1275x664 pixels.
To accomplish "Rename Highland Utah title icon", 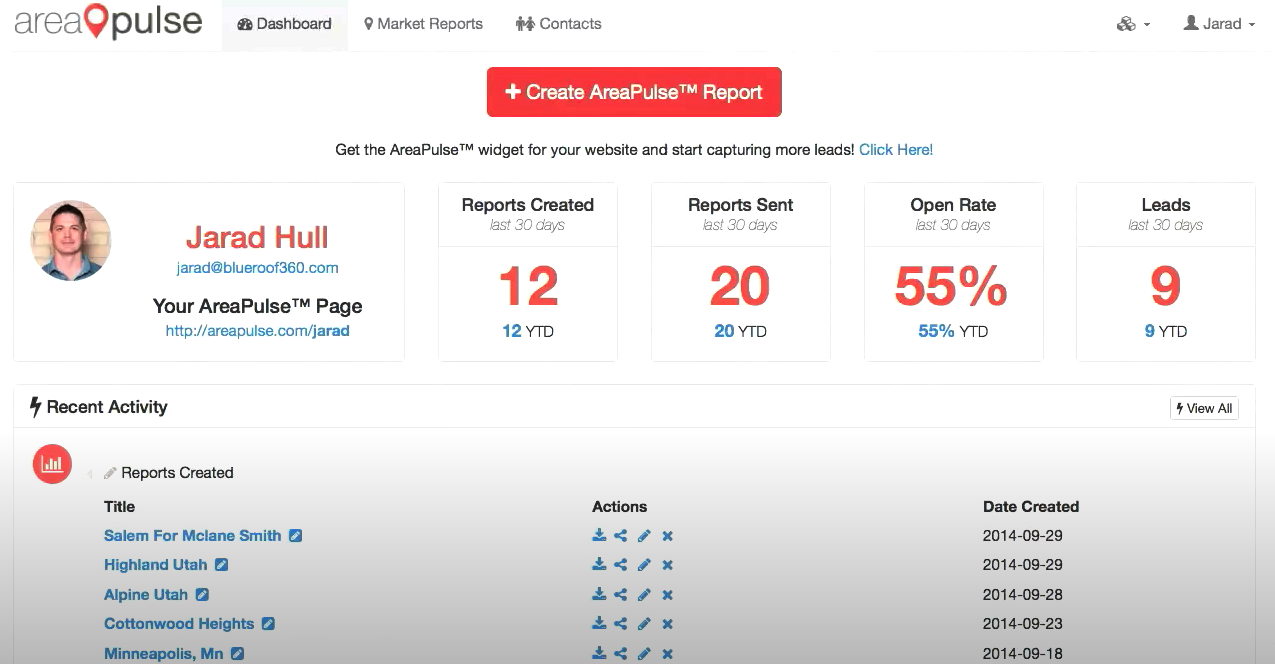I will (222, 565).
